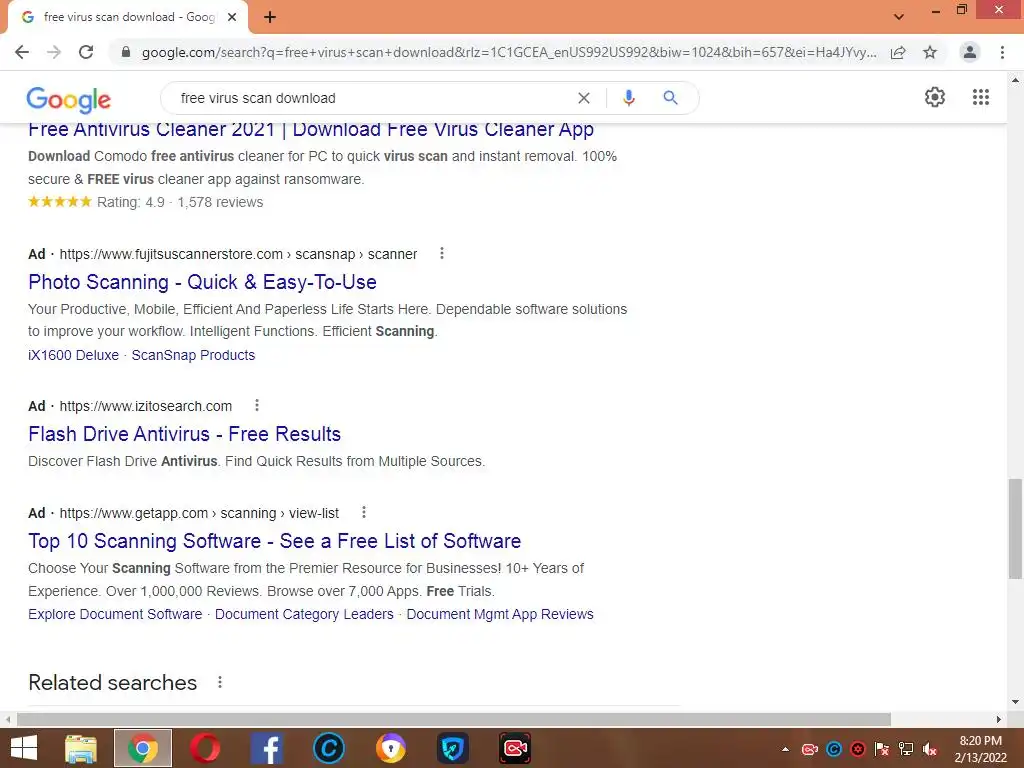
Task: Open the blue C app on taskbar
Action: tap(328, 748)
